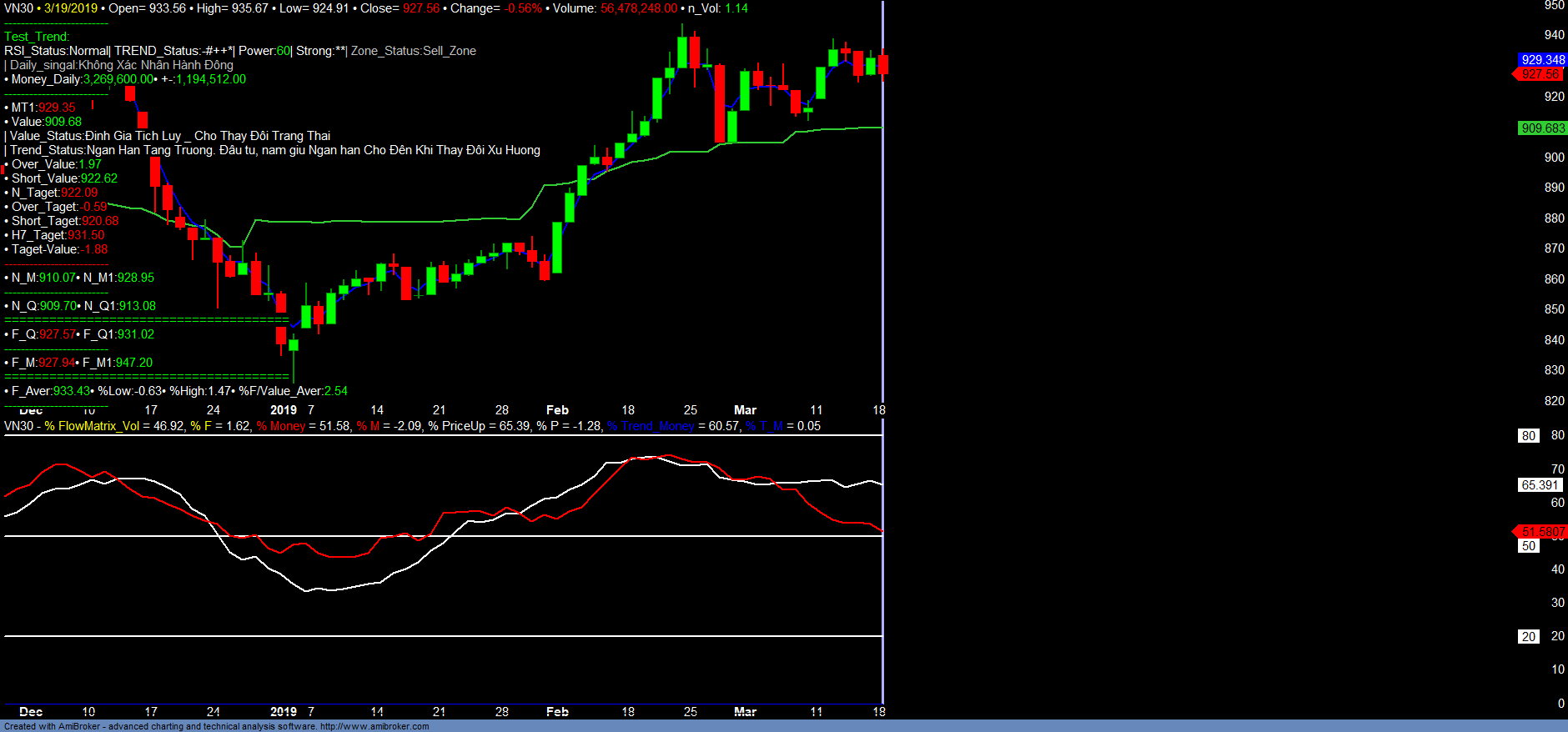The width and height of the screenshot is (1568, 732).
Task: Click the Zone_Status:Sell_Zone text
Action: 414,51
